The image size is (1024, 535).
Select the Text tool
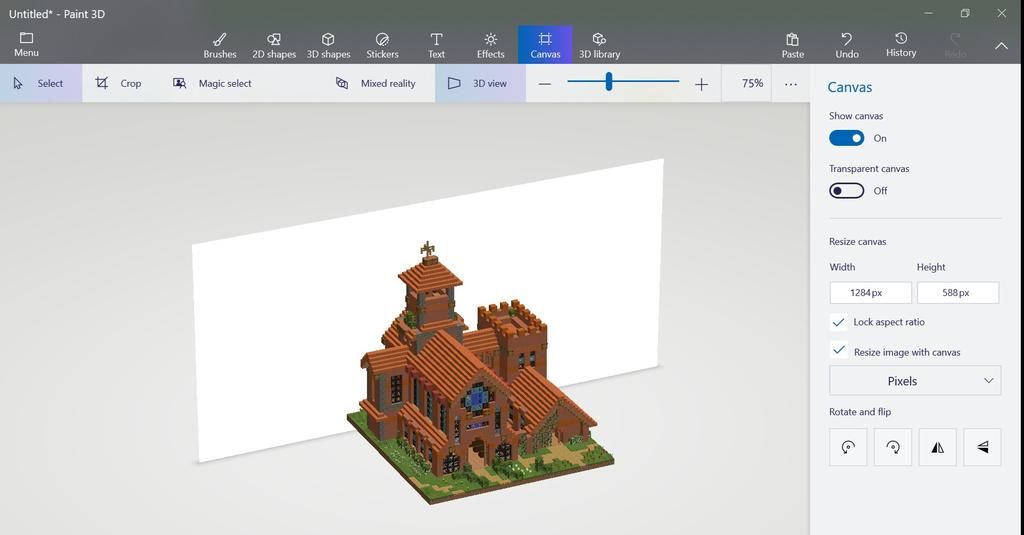[x=436, y=45]
